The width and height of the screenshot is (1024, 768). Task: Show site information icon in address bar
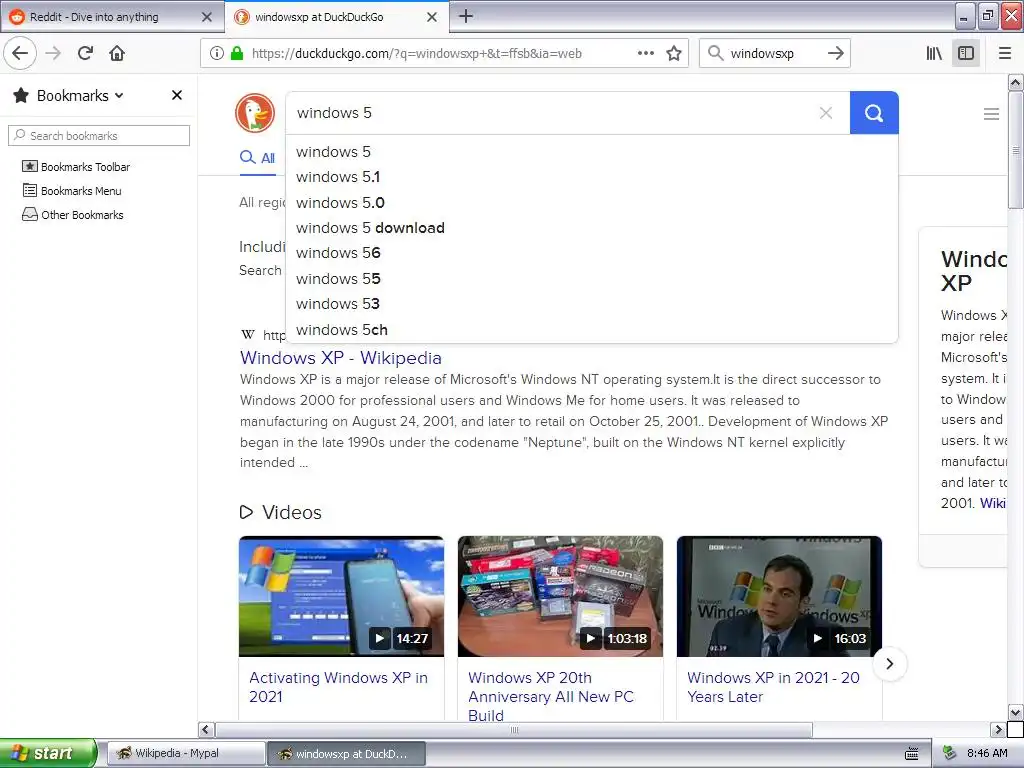point(216,54)
